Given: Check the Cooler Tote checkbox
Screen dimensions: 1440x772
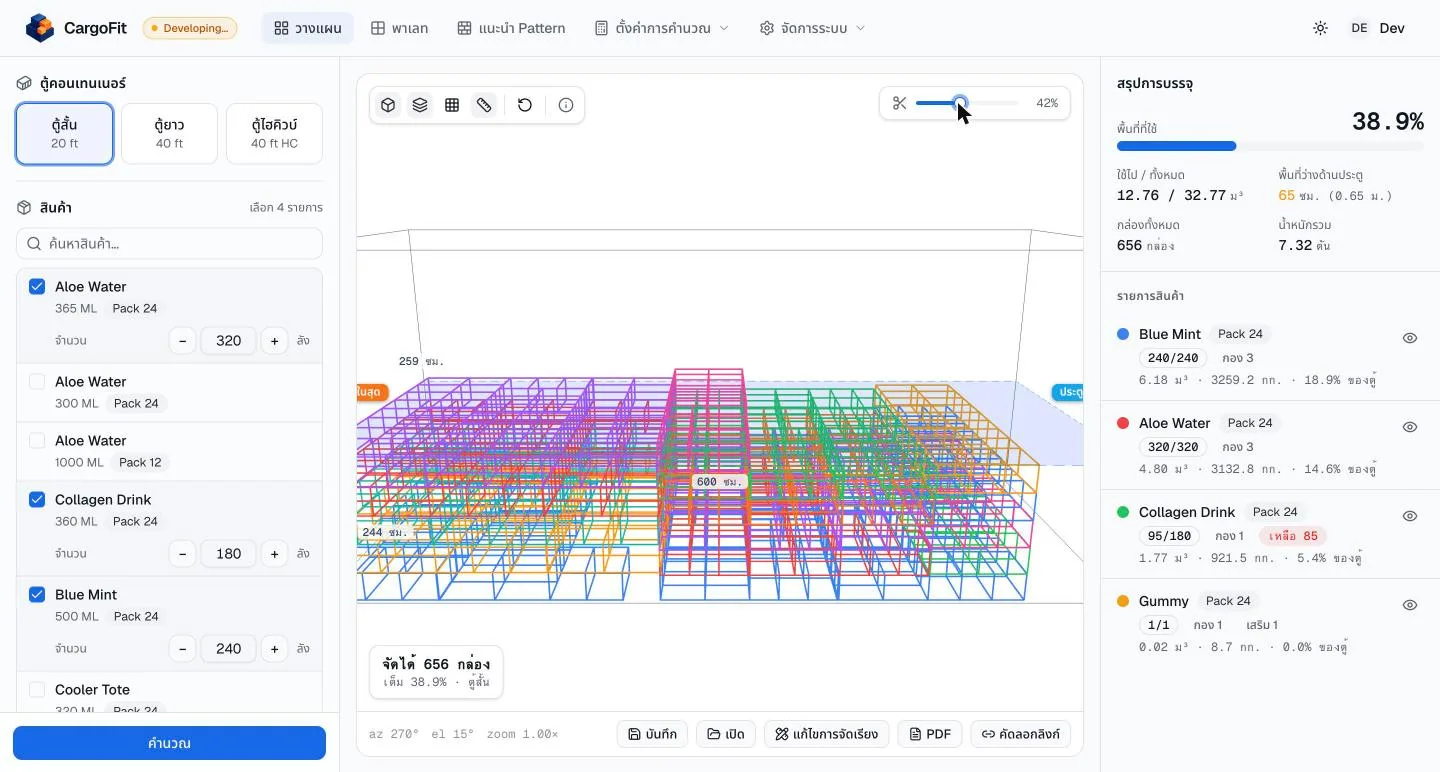Looking at the screenshot, I should [x=37, y=690].
